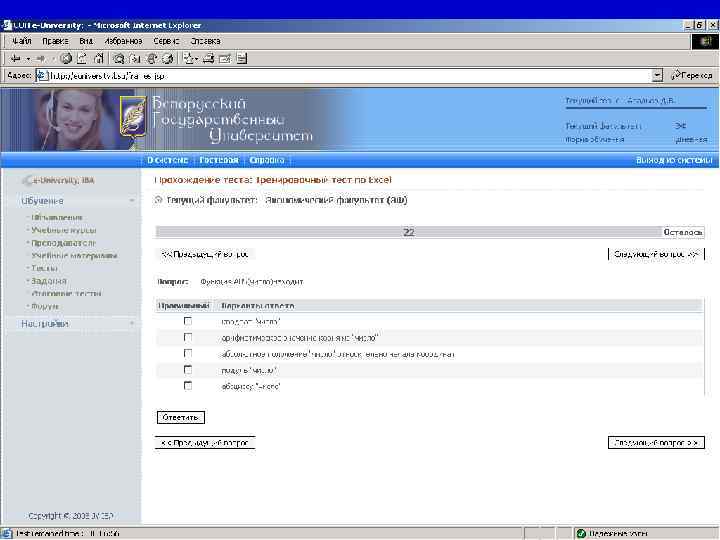Viewport: 720px width, 540px height.
Task: Open Задания in sidebar
Action: click(49, 281)
